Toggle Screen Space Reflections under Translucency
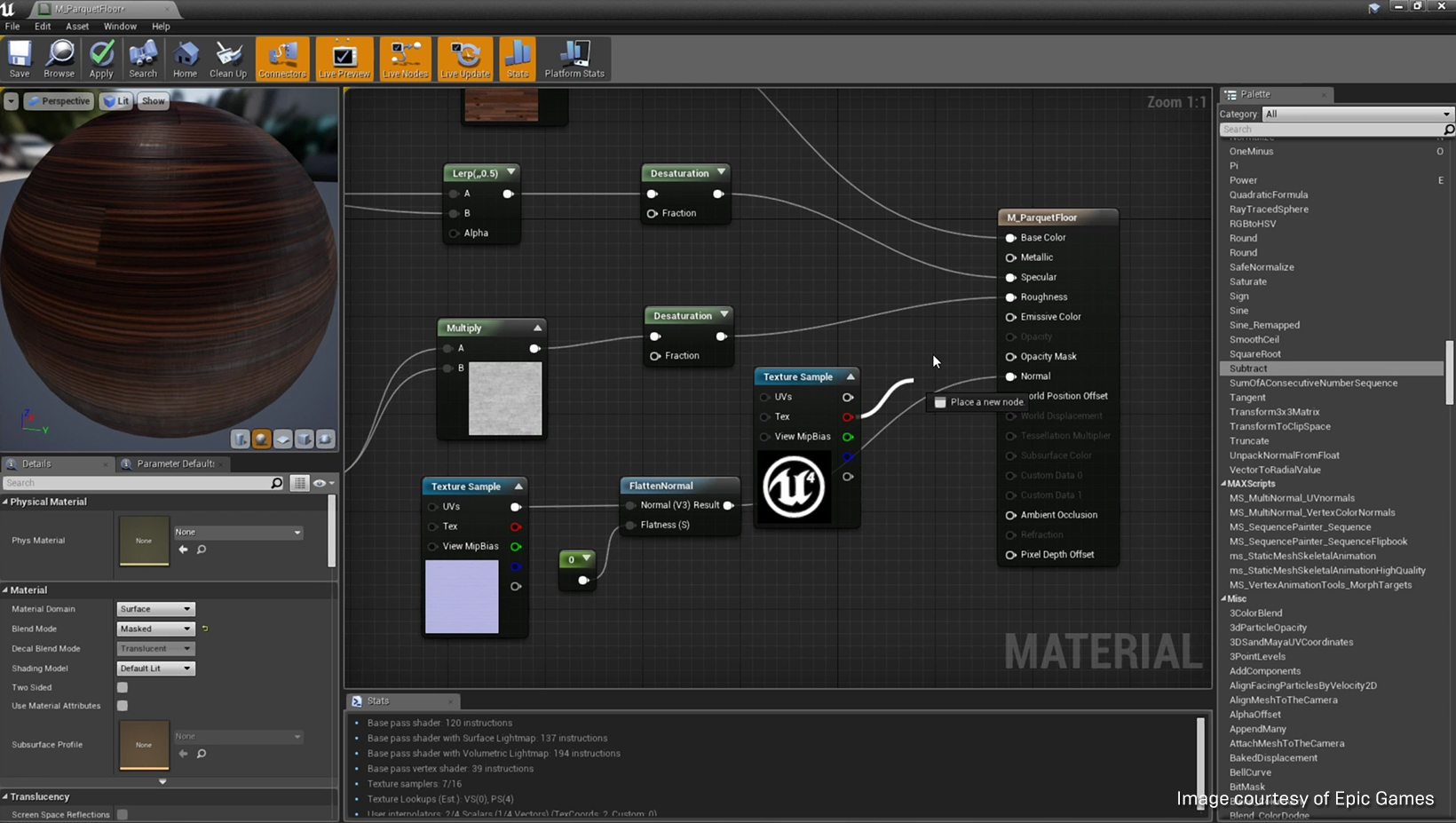1456x823 pixels. point(122,814)
